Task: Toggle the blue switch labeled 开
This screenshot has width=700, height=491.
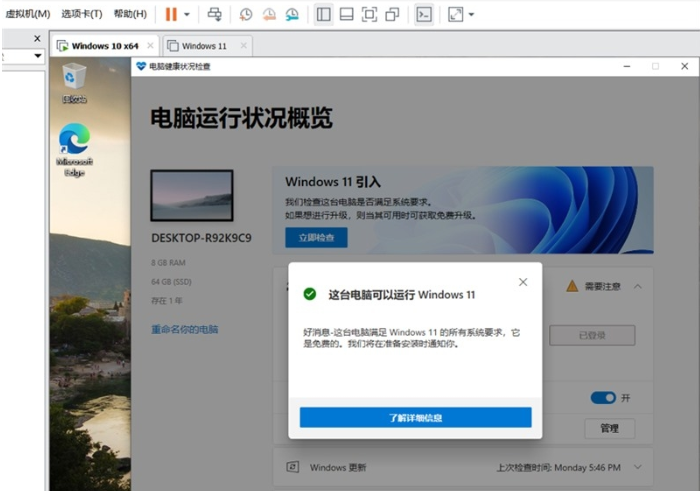Action: click(x=603, y=397)
